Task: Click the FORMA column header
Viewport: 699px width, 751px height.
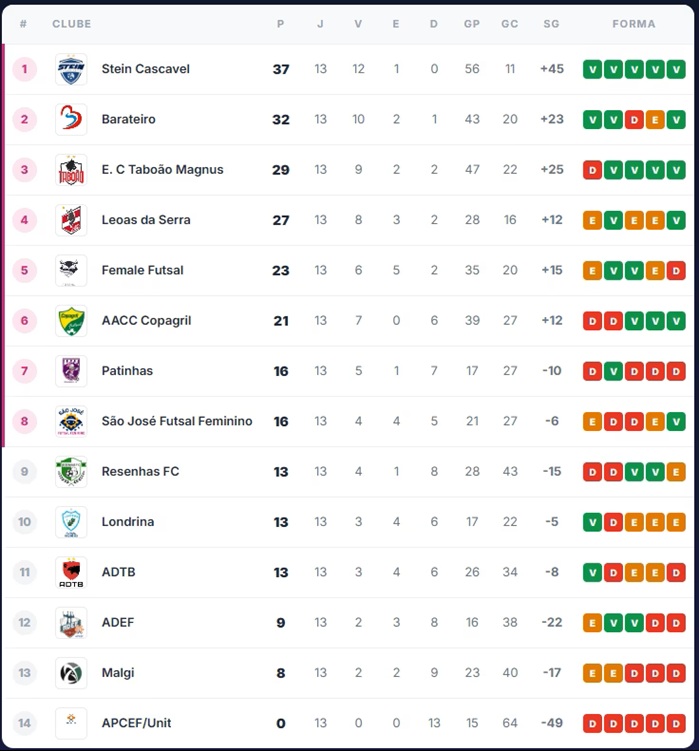Action: point(634,24)
